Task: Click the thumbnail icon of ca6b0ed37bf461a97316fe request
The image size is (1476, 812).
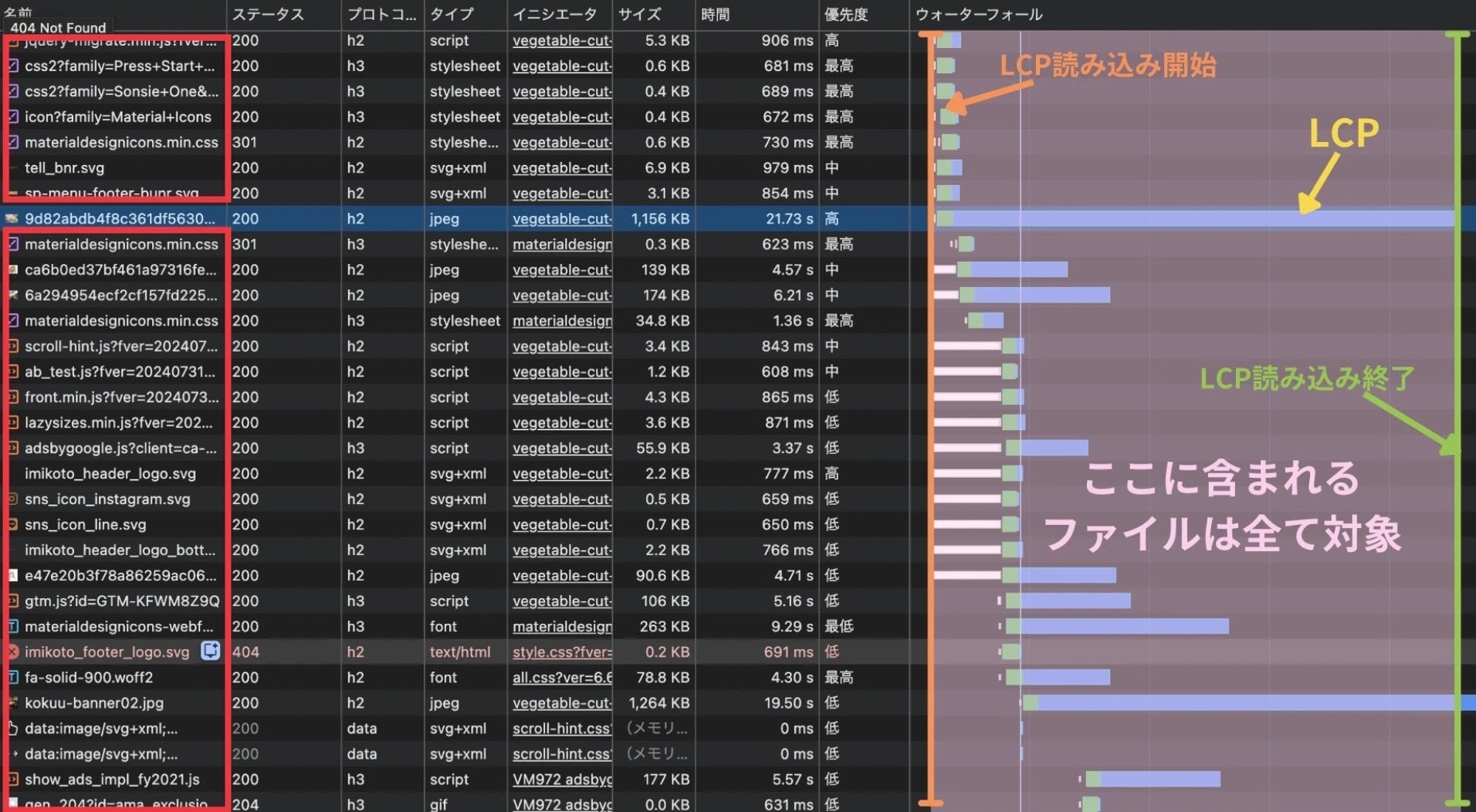Action: pyautogui.click(x=13, y=270)
